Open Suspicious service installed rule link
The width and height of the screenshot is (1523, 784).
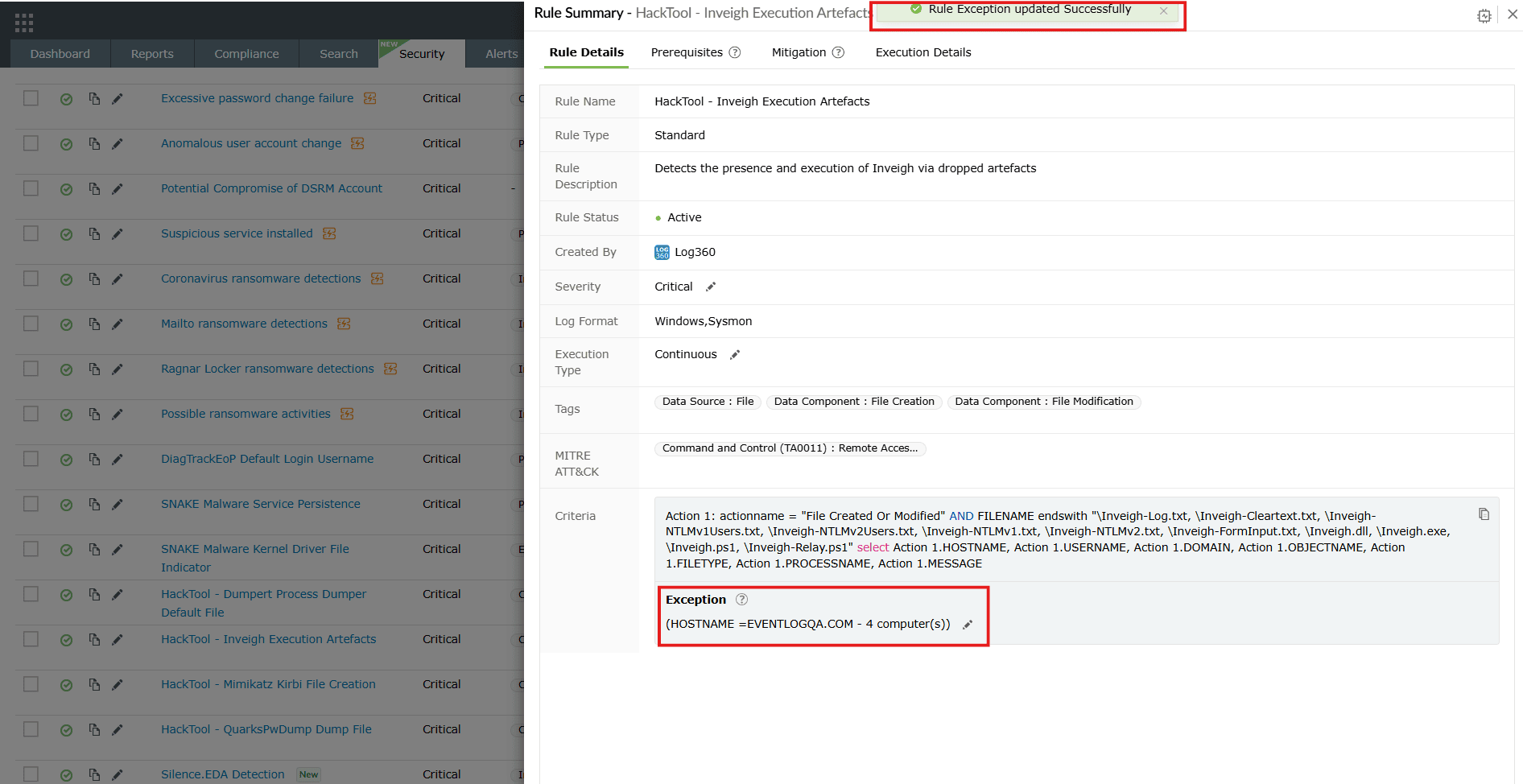pyautogui.click(x=237, y=233)
